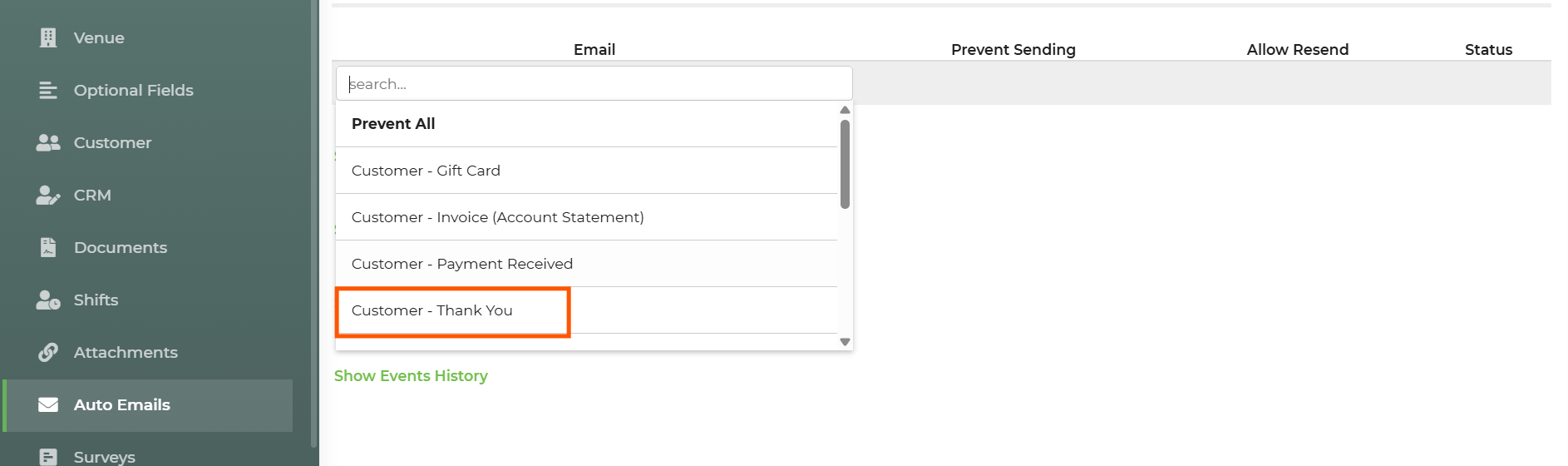This screenshot has width=1568, height=466.
Task: Pick Customer - Payment Received from list
Action: coord(586,264)
